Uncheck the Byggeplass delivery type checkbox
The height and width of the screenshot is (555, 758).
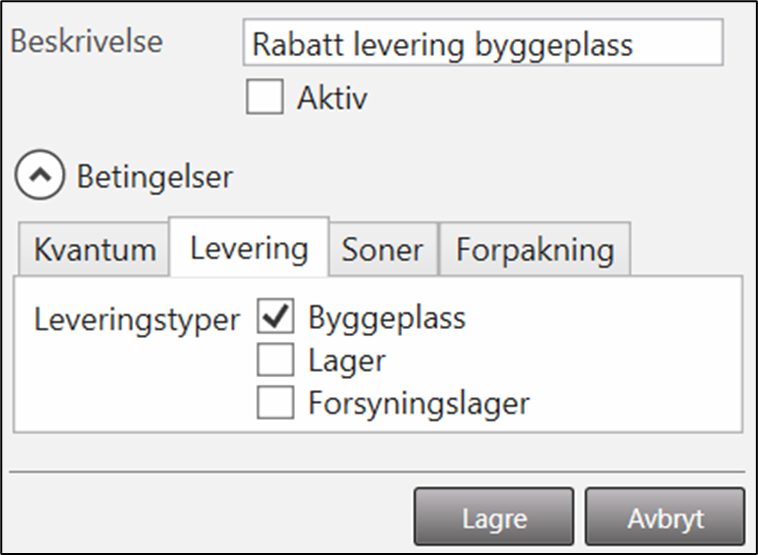pyautogui.click(x=275, y=319)
